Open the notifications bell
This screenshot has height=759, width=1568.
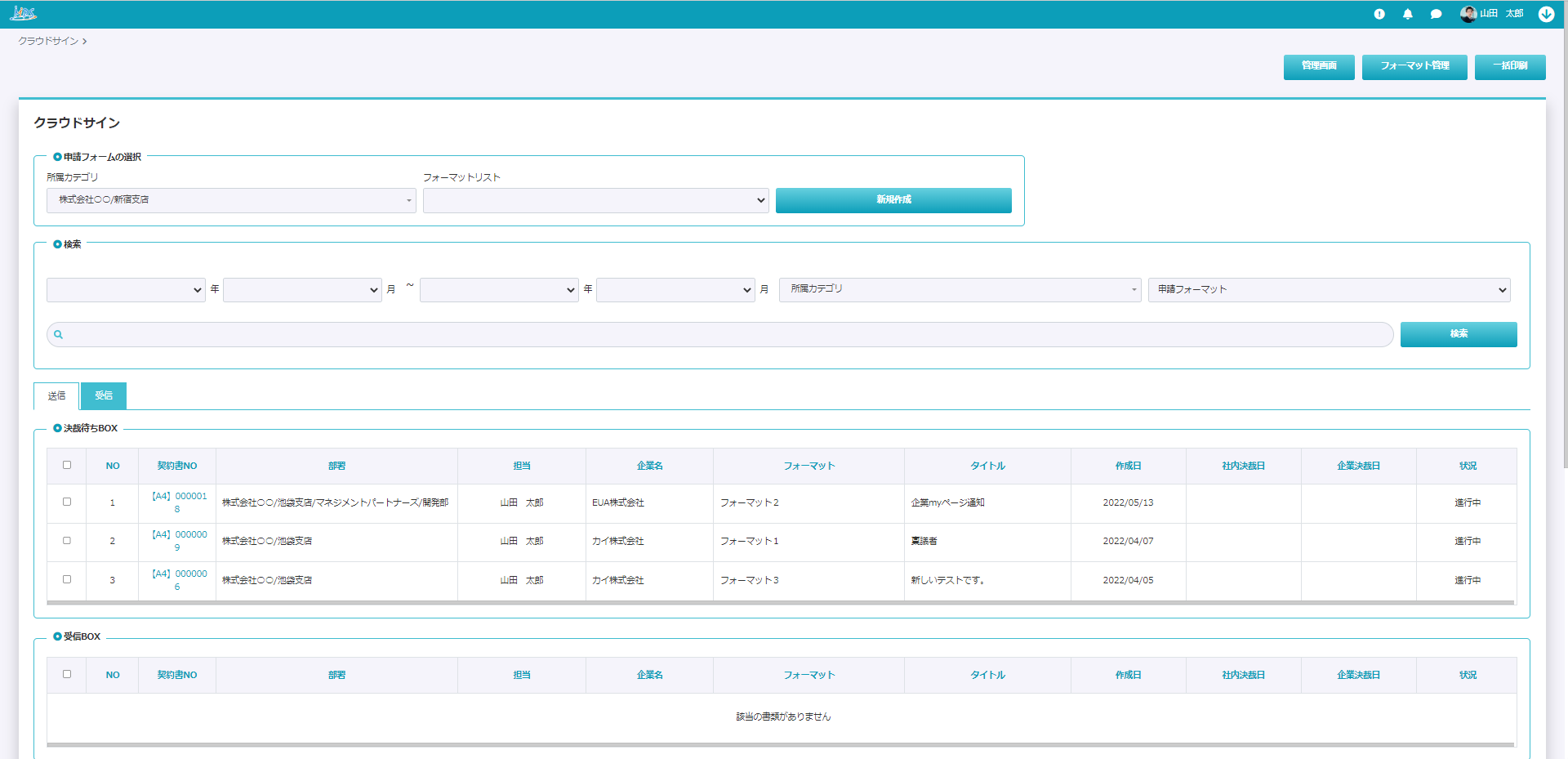pyautogui.click(x=1407, y=14)
